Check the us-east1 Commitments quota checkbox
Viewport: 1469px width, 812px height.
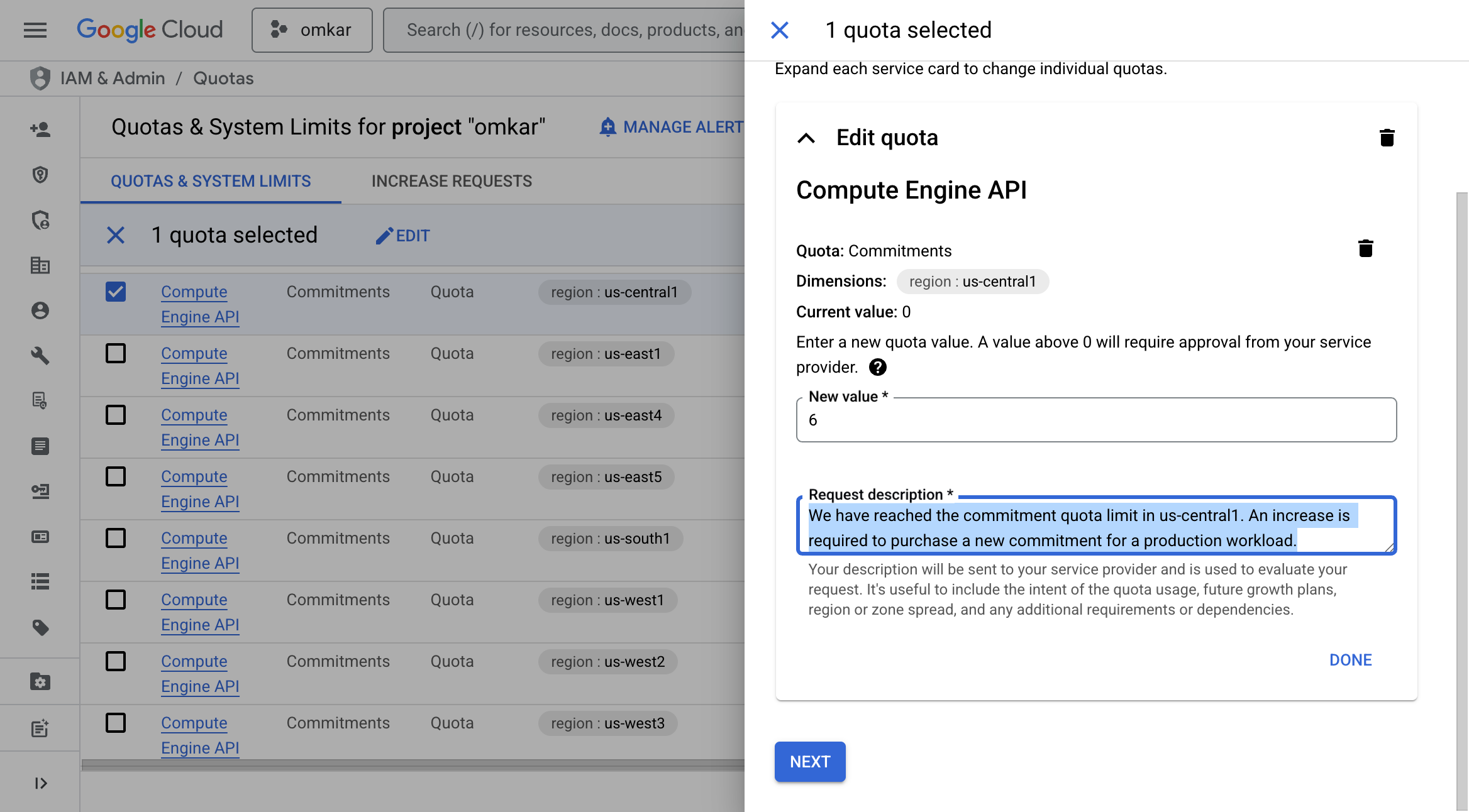[x=116, y=353]
